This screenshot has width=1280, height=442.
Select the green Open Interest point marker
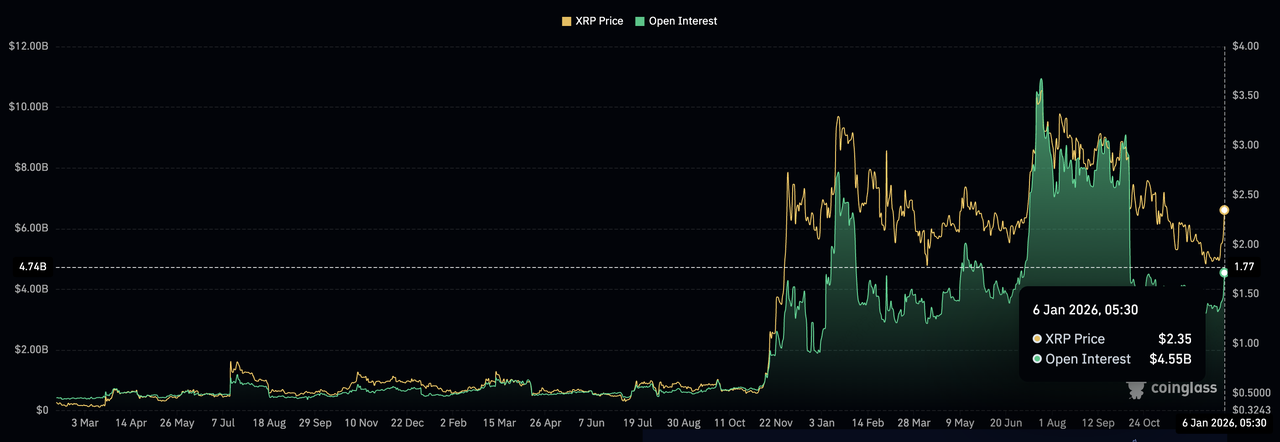[x=1225, y=272]
